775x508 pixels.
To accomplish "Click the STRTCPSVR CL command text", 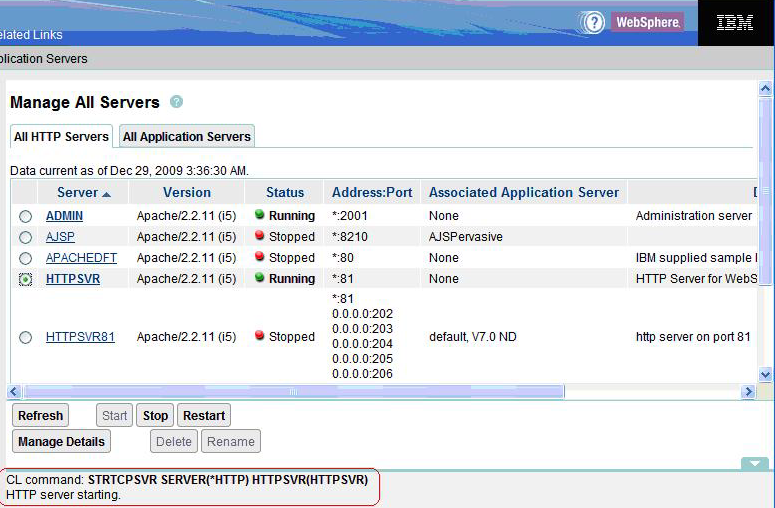I will pos(228,480).
